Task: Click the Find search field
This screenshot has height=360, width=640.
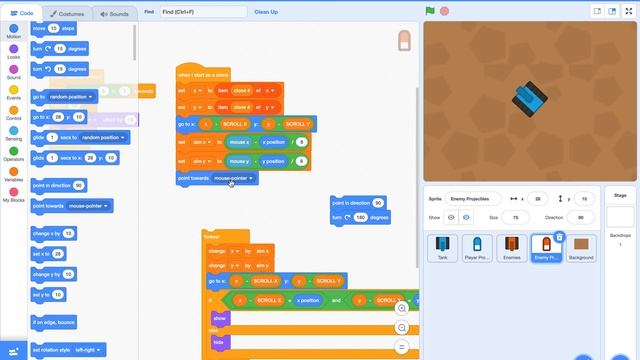Action: [x=203, y=12]
